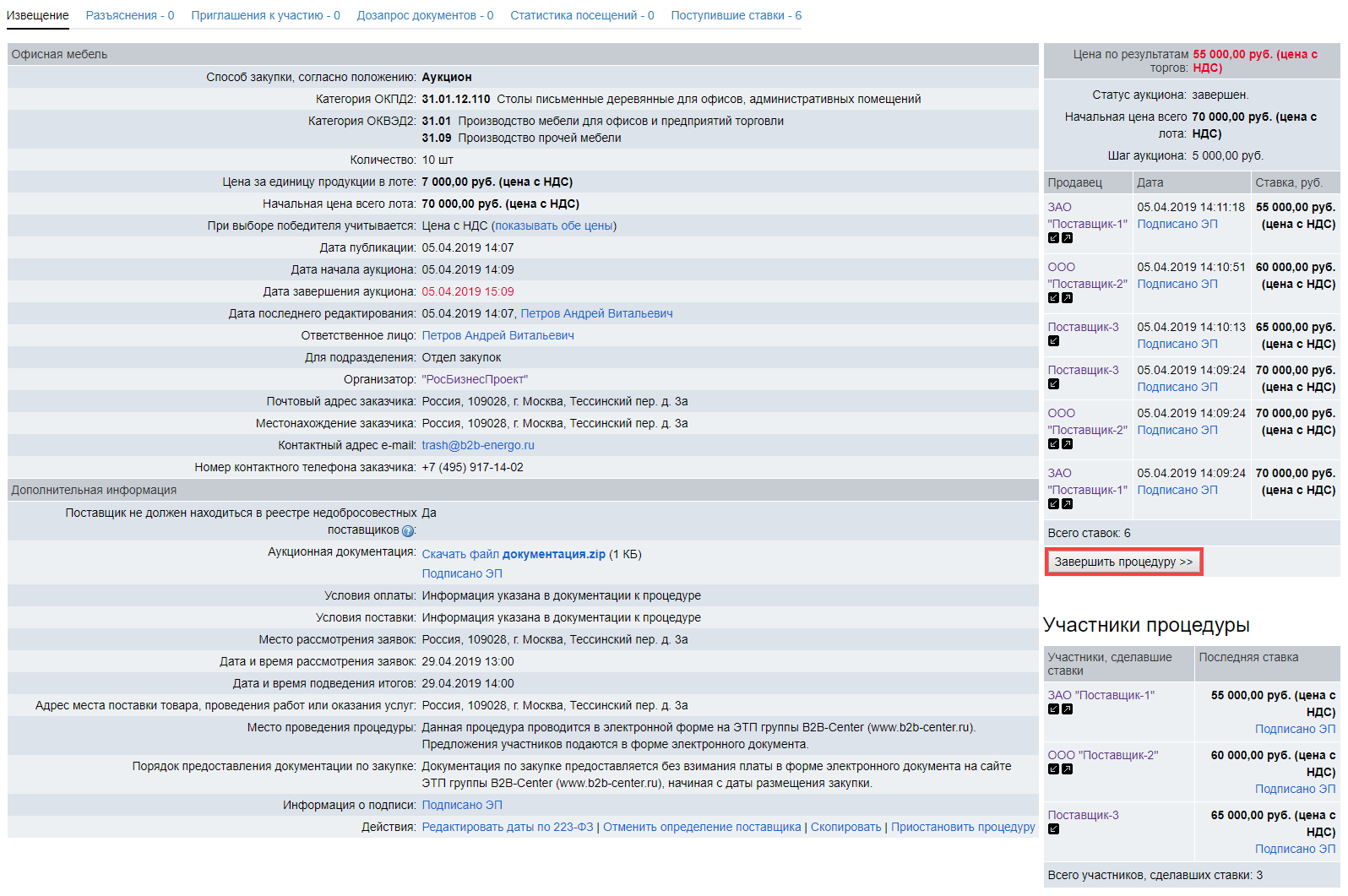The image size is (1348, 896).
Task: Go to Приглашения к участию tab
Action: tap(265, 15)
